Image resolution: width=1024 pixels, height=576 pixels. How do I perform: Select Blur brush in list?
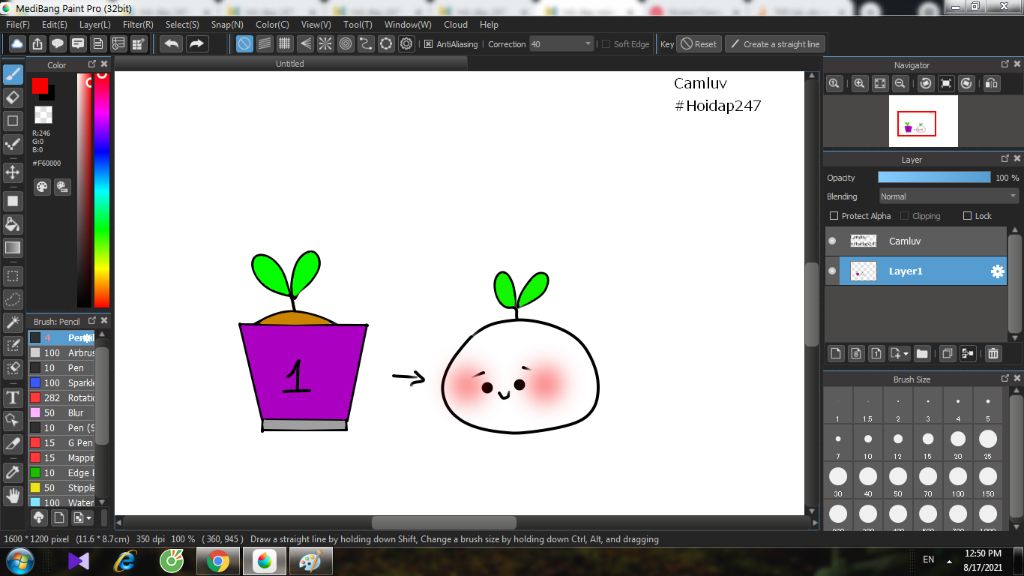pos(62,413)
